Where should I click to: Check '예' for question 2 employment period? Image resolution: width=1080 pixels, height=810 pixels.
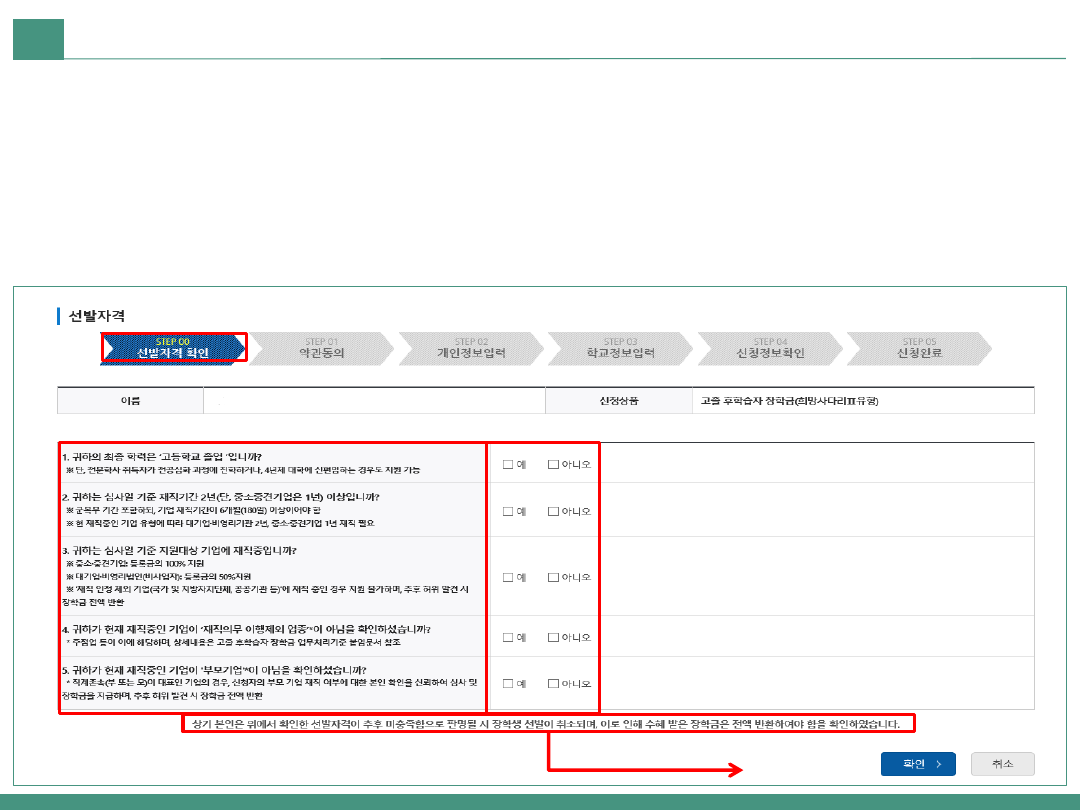click(x=508, y=511)
